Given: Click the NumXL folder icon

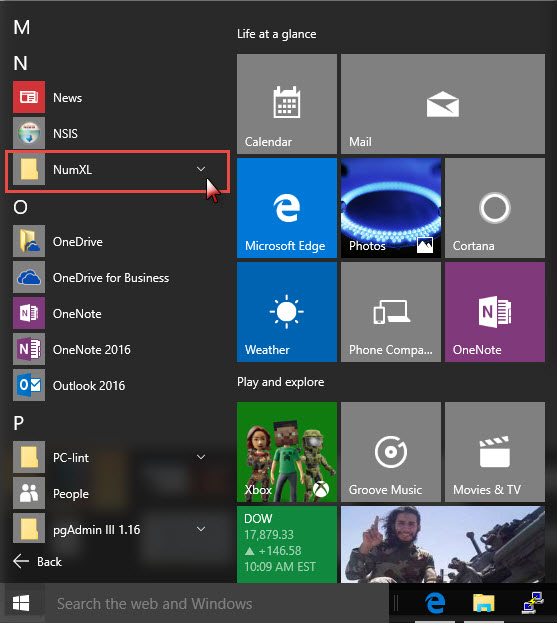Looking at the screenshot, I should (29, 169).
